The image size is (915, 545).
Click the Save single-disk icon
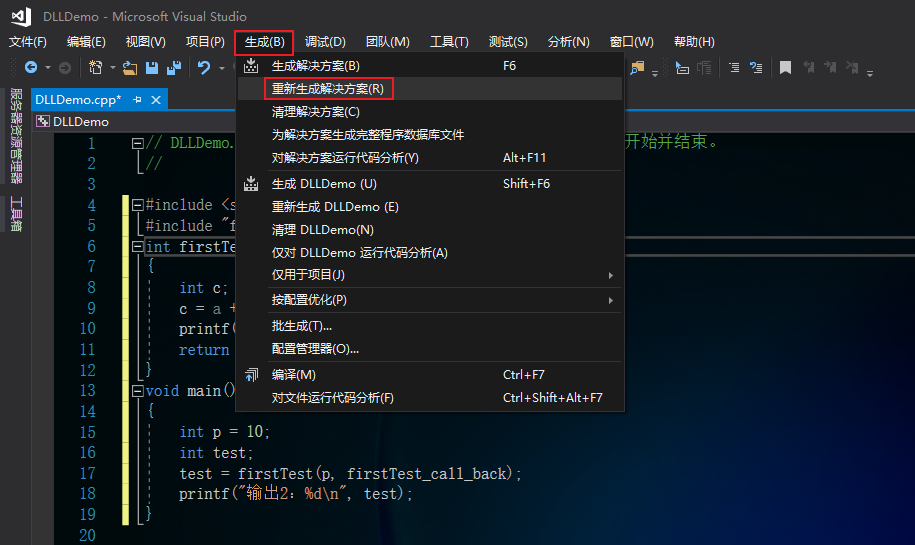[x=152, y=68]
